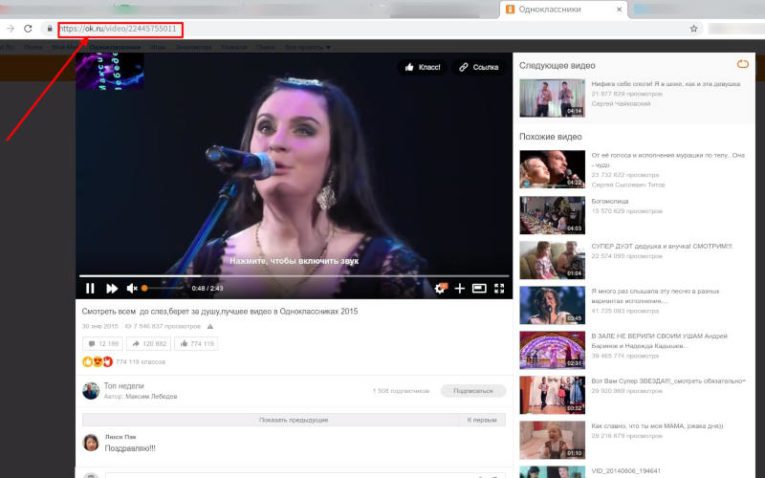
Task: Share the video via counter 120 882
Action: (149, 343)
